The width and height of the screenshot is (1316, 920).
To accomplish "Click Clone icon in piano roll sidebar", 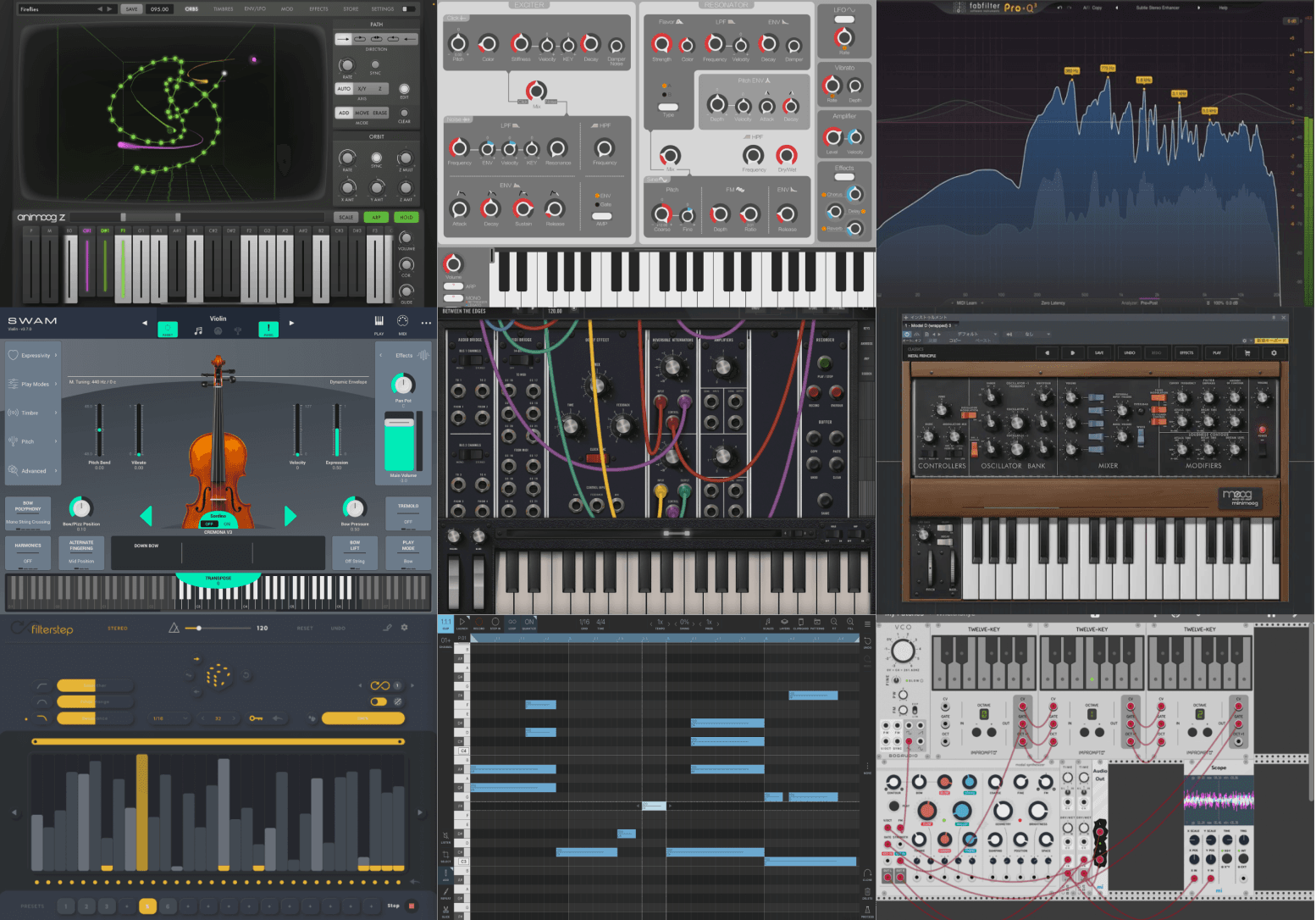I will point(867,874).
